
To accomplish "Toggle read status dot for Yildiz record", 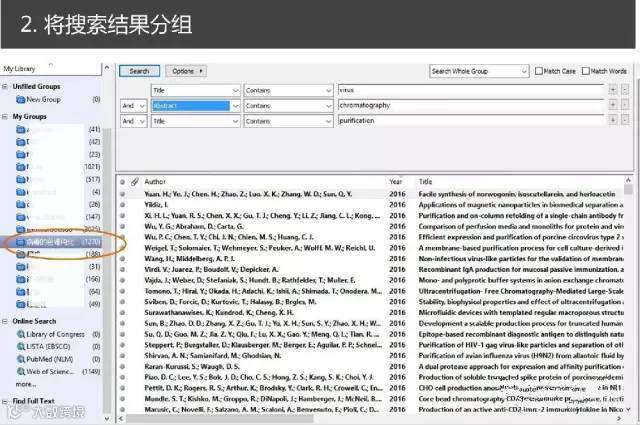I will pyautogui.click(x=122, y=205).
